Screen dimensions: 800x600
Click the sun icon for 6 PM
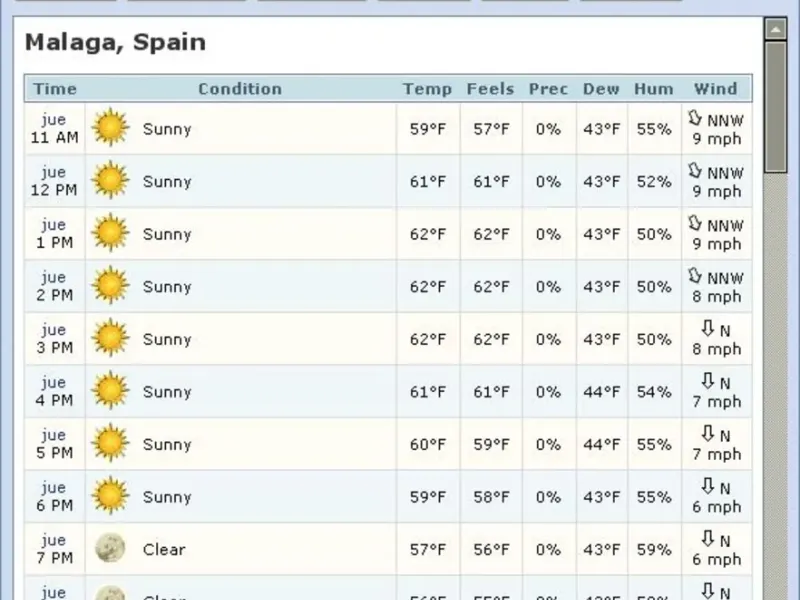coord(110,497)
